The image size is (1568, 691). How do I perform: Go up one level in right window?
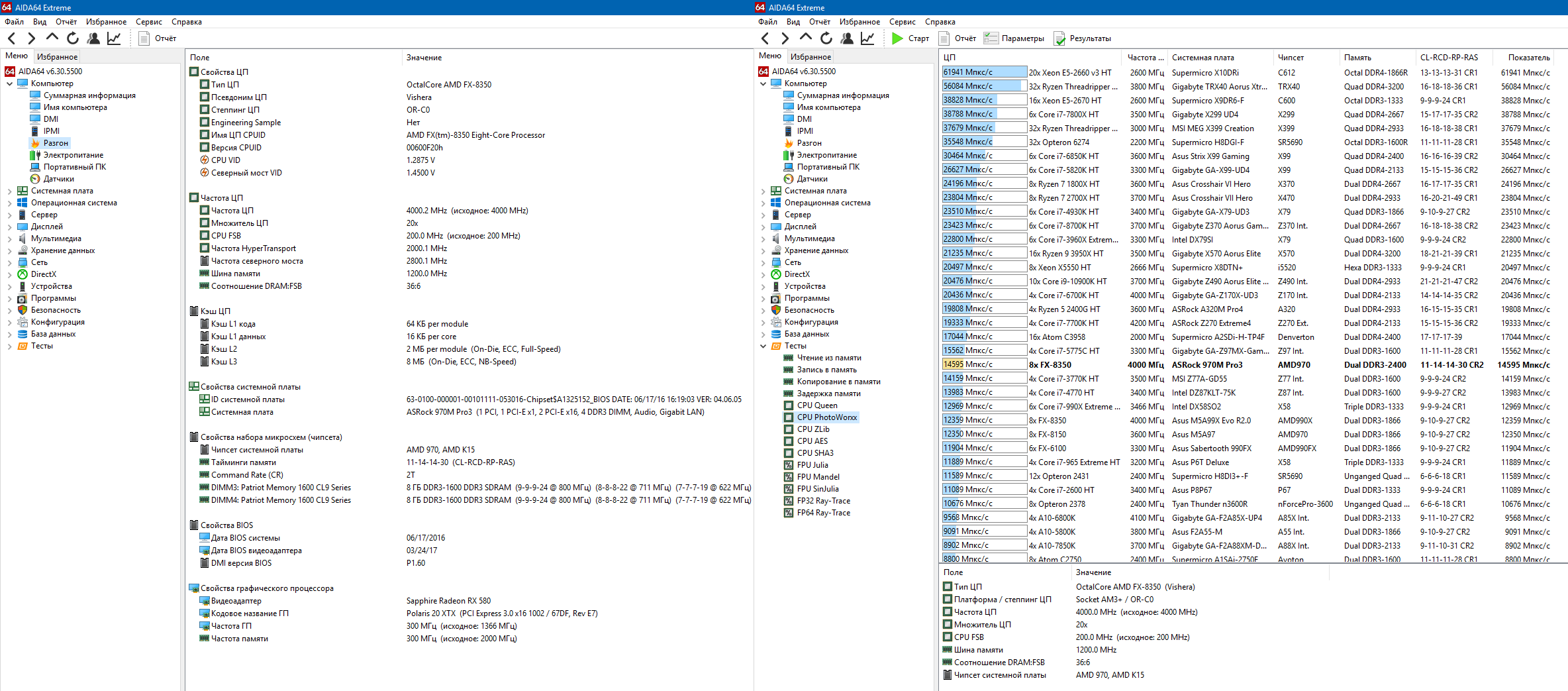coord(805,38)
